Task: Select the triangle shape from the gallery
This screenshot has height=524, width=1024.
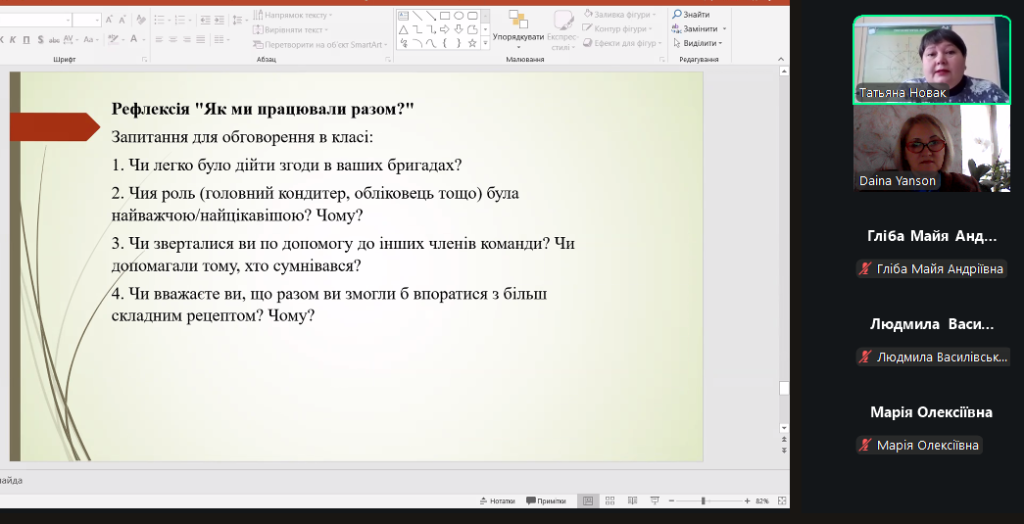Action: 403,29
